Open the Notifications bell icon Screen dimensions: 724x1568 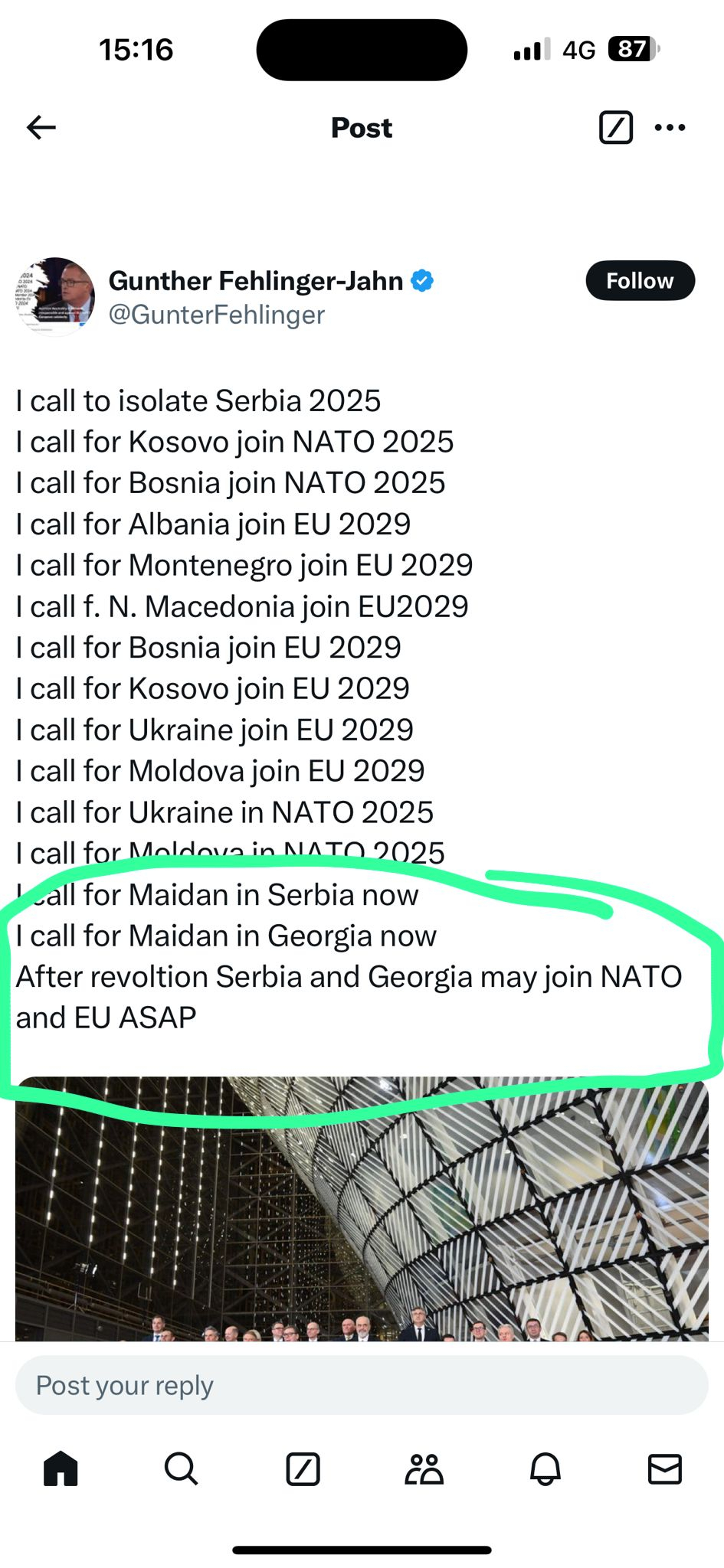coord(545,1469)
